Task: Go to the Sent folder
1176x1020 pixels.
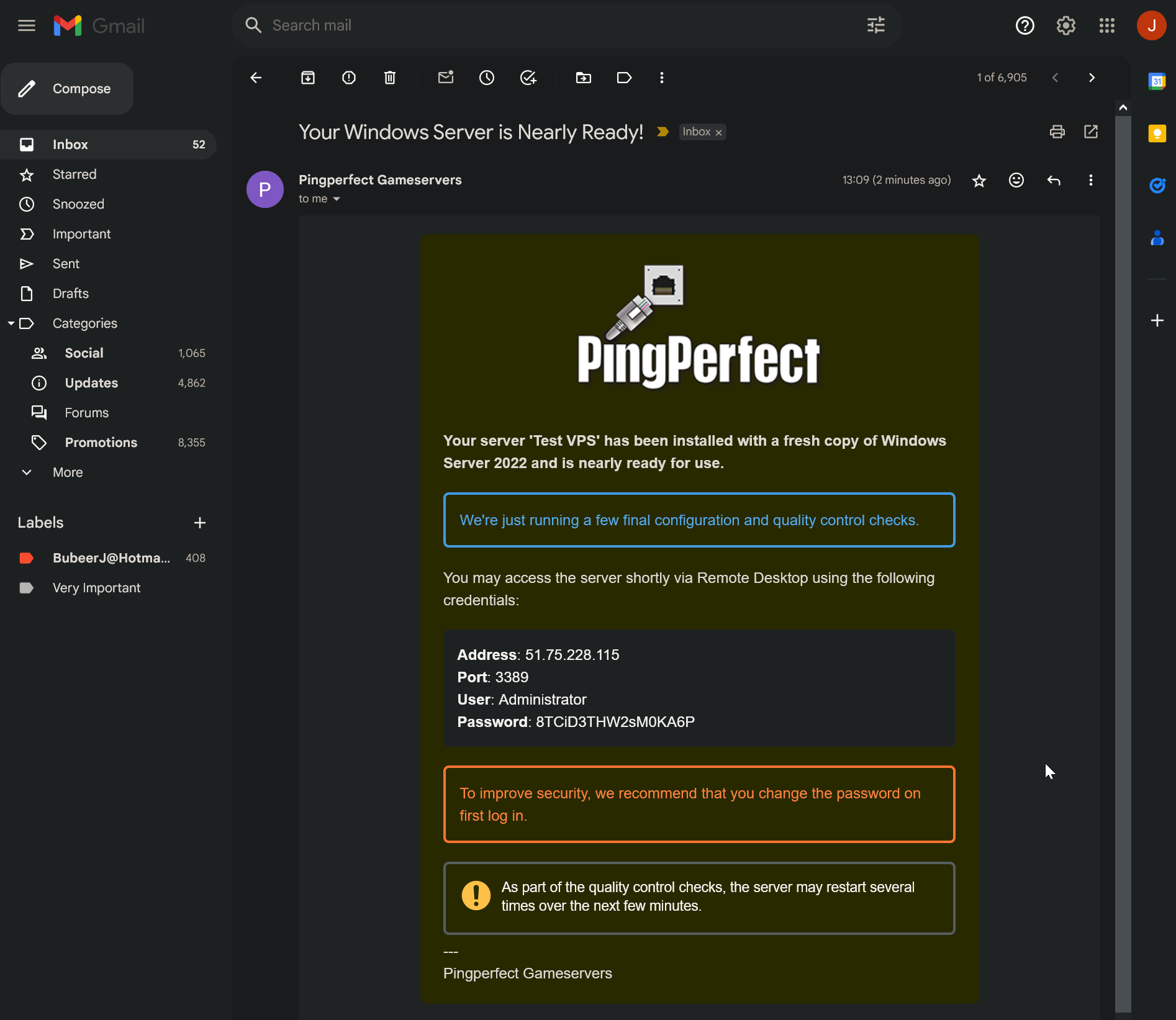Action: point(66,264)
